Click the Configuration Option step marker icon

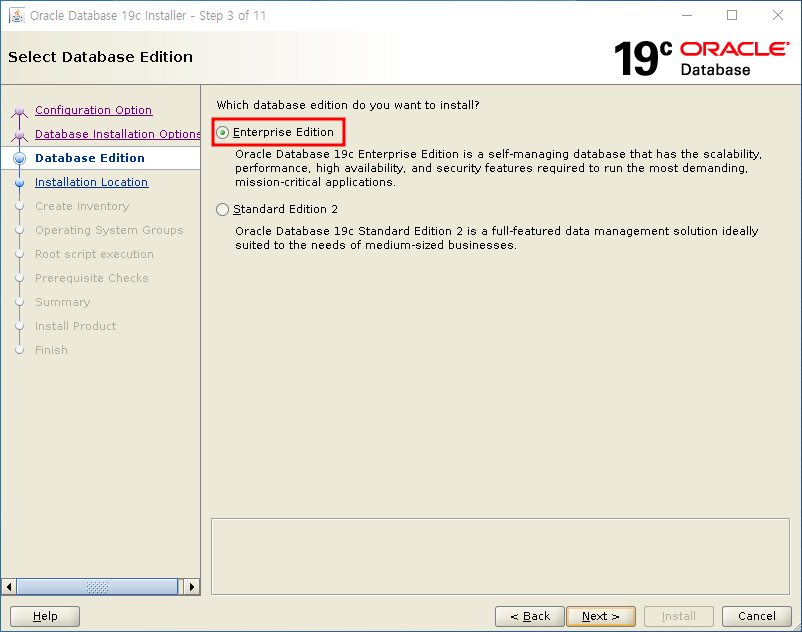19,111
